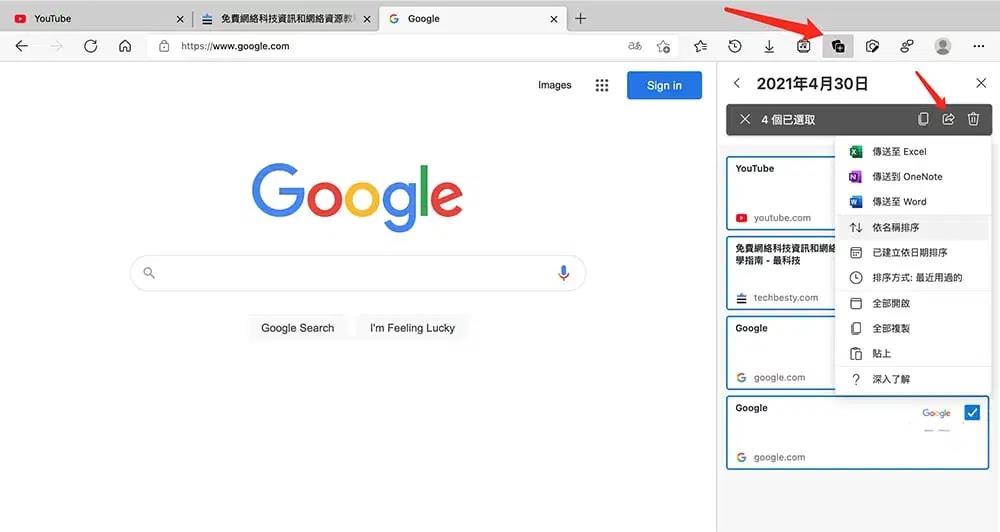
Task: Choose 已建立依日期排序 sort option
Action: pos(913,253)
